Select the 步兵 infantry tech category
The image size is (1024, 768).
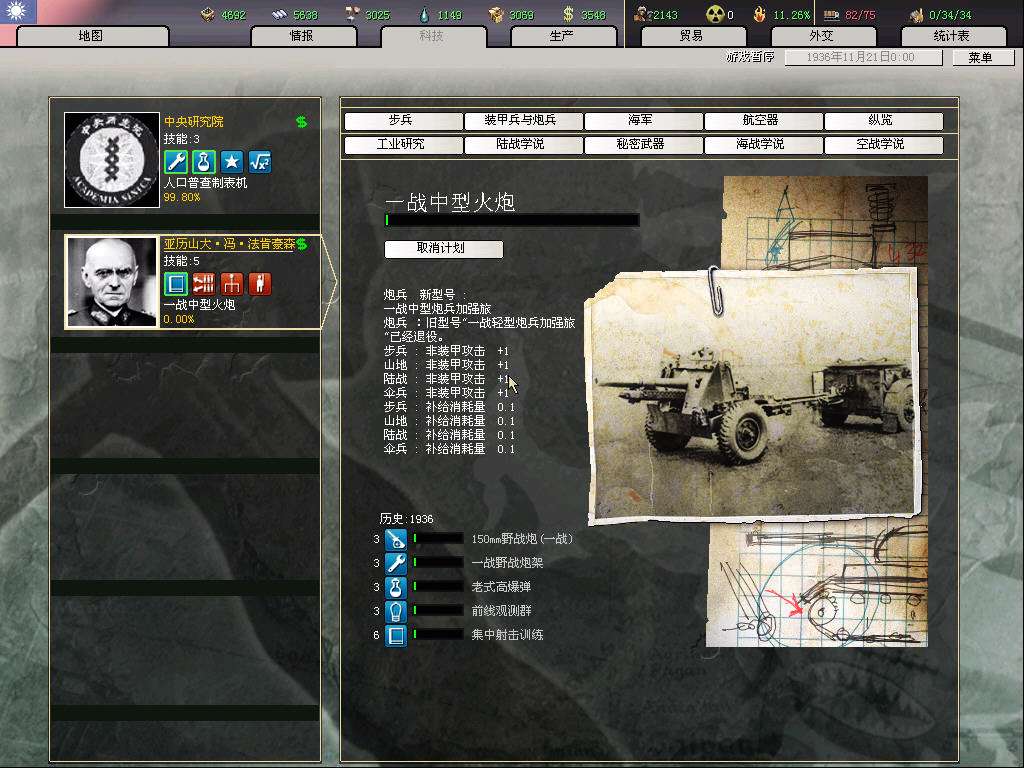(x=403, y=120)
